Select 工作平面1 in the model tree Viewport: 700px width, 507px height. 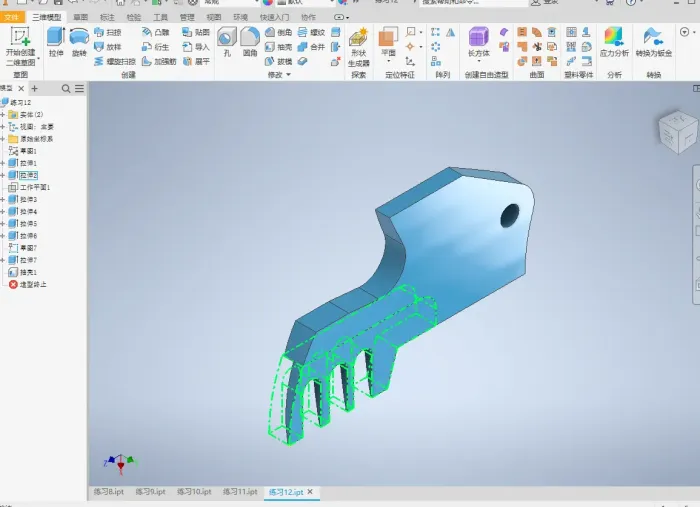coord(35,187)
